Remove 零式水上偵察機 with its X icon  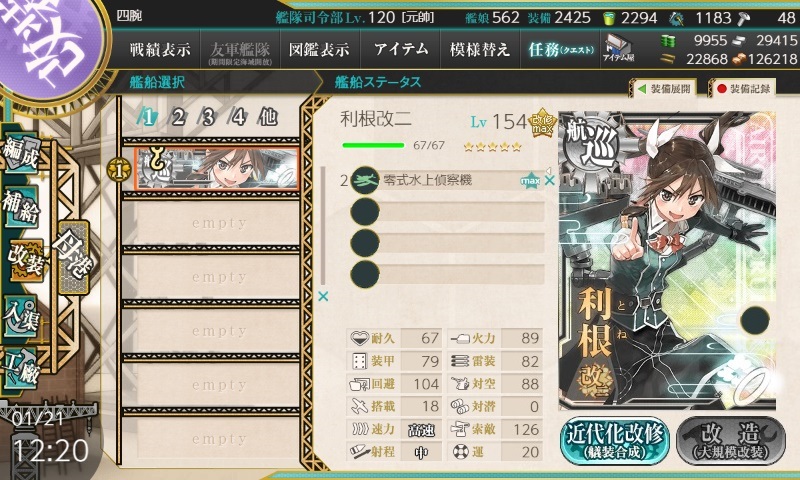point(549,180)
